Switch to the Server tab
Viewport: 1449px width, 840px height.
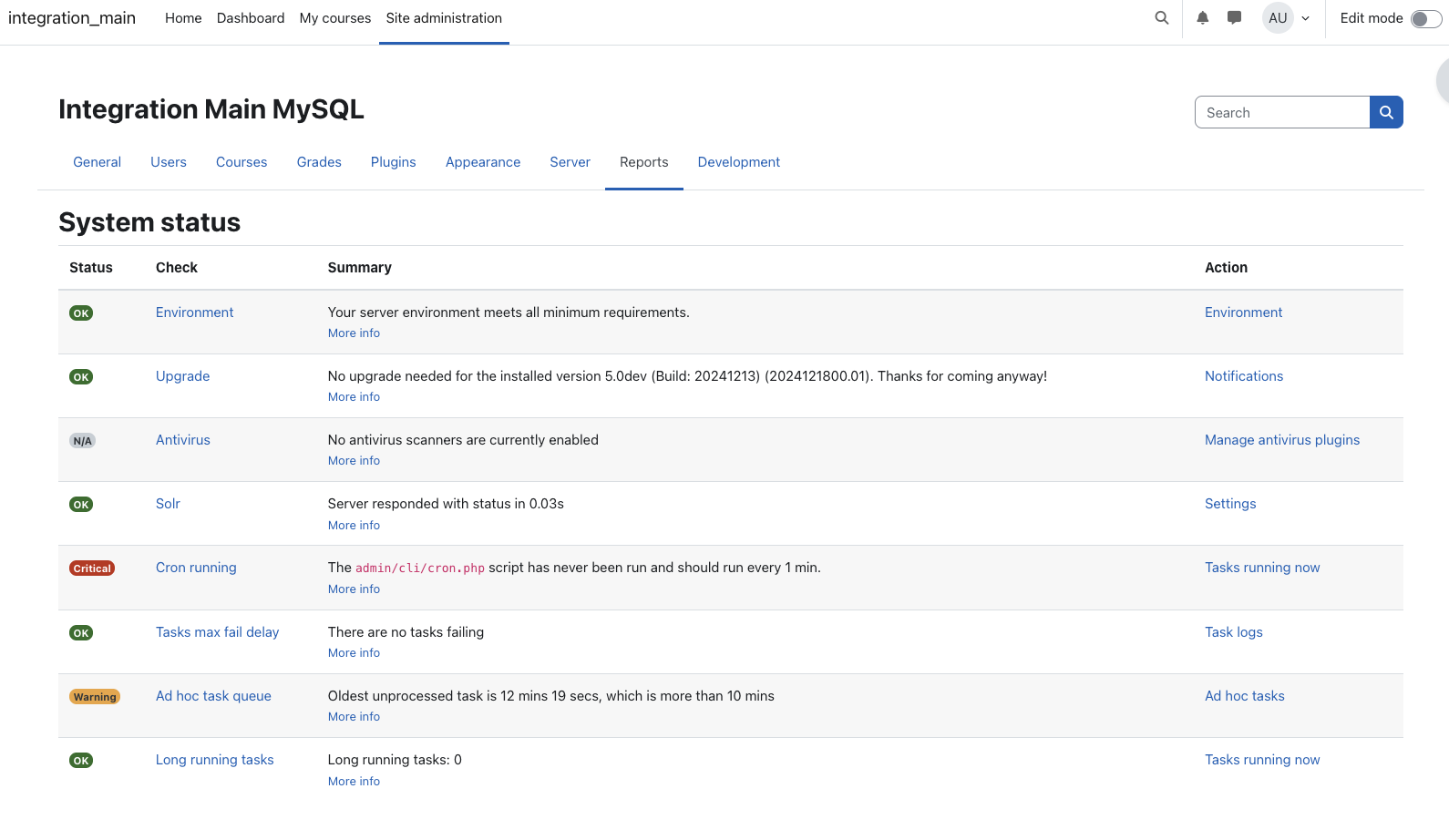tap(570, 162)
